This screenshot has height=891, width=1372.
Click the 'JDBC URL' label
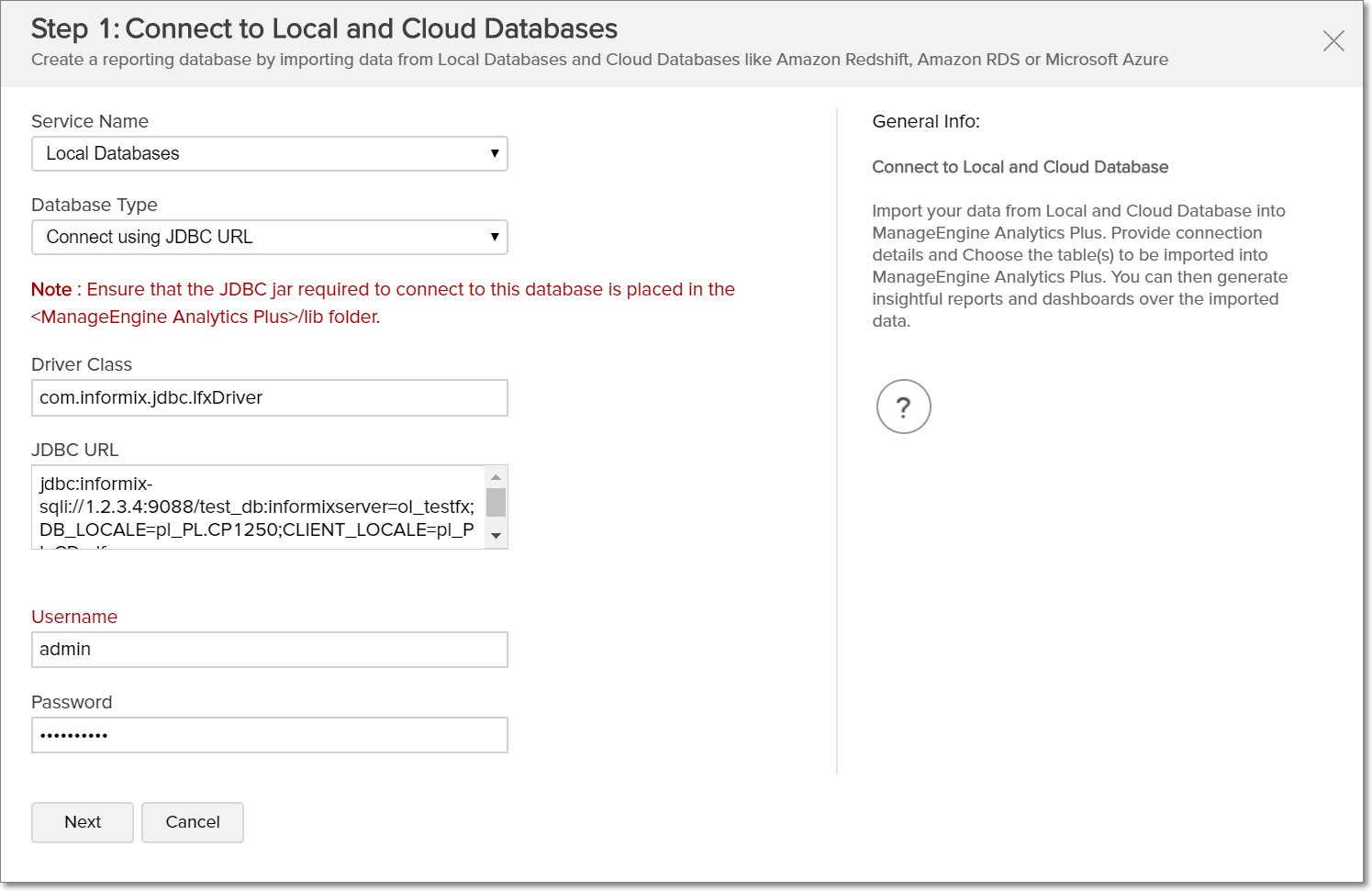click(75, 450)
